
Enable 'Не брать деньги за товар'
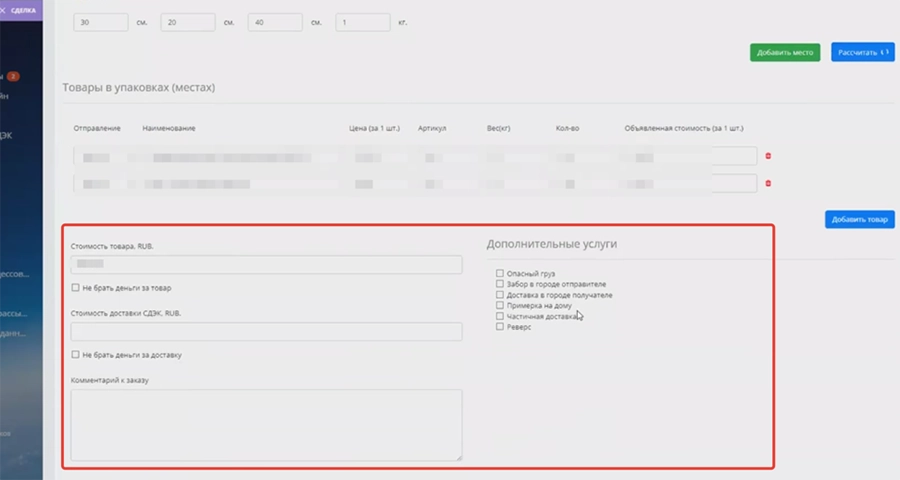76,288
